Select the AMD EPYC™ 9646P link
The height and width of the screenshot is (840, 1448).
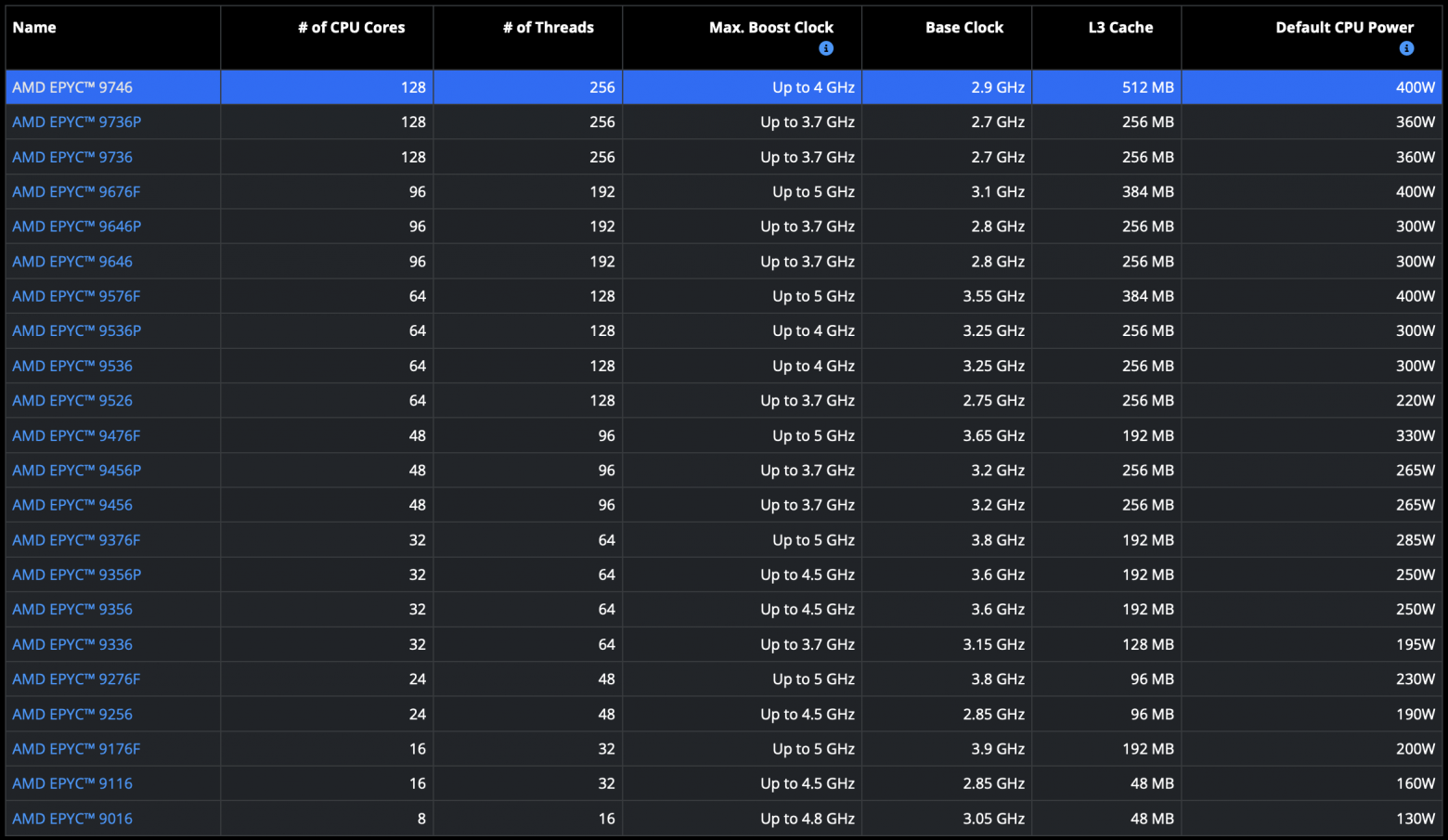(77, 226)
